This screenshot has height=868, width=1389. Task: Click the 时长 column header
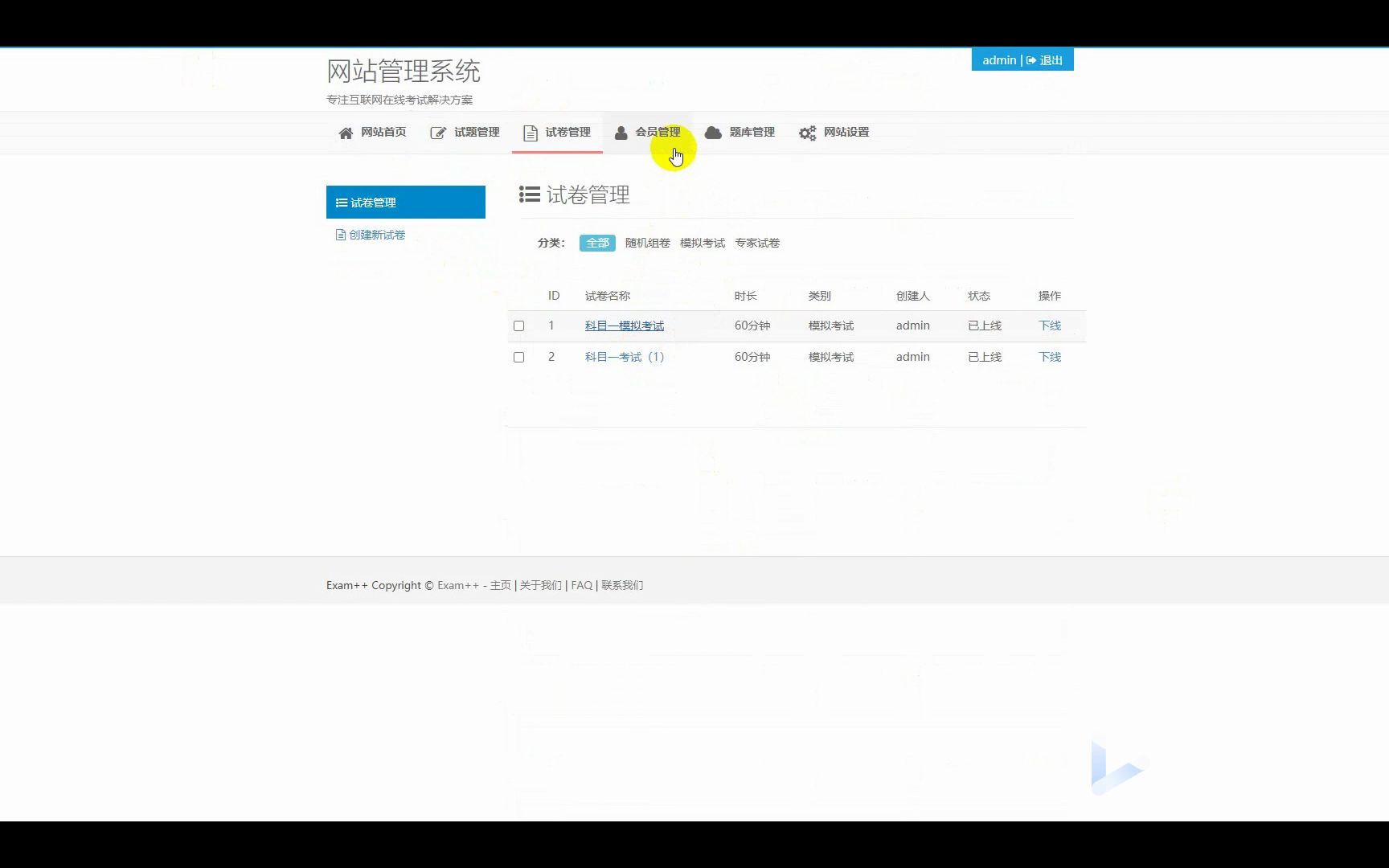coord(745,296)
